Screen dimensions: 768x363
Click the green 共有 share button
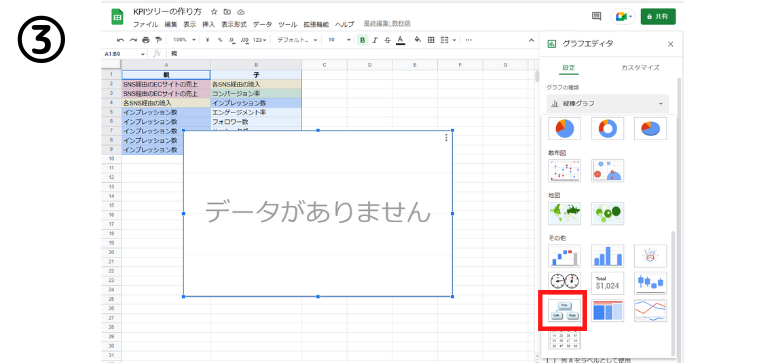(x=658, y=17)
